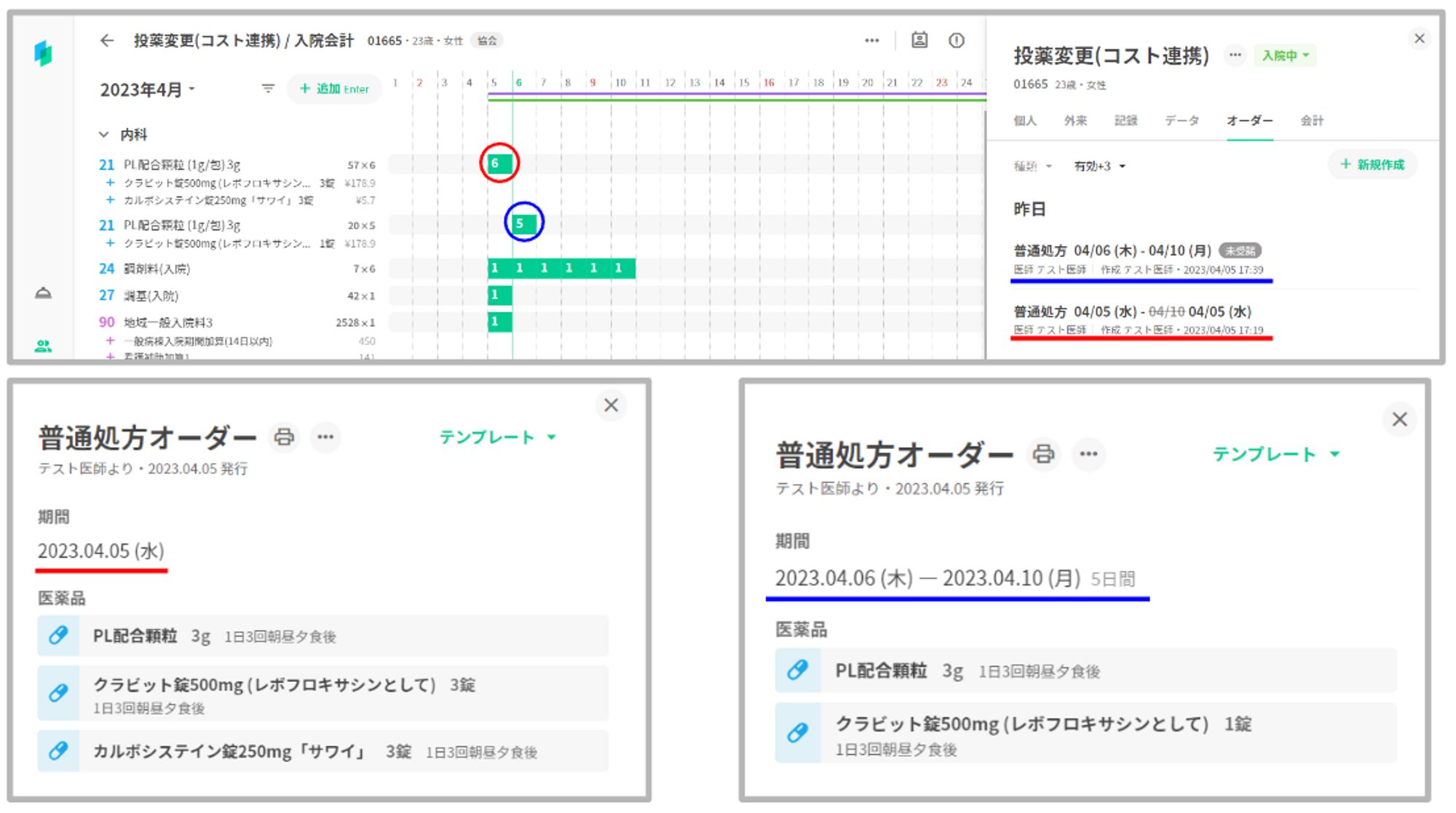Click the patients group icon in sidebar

point(44,346)
